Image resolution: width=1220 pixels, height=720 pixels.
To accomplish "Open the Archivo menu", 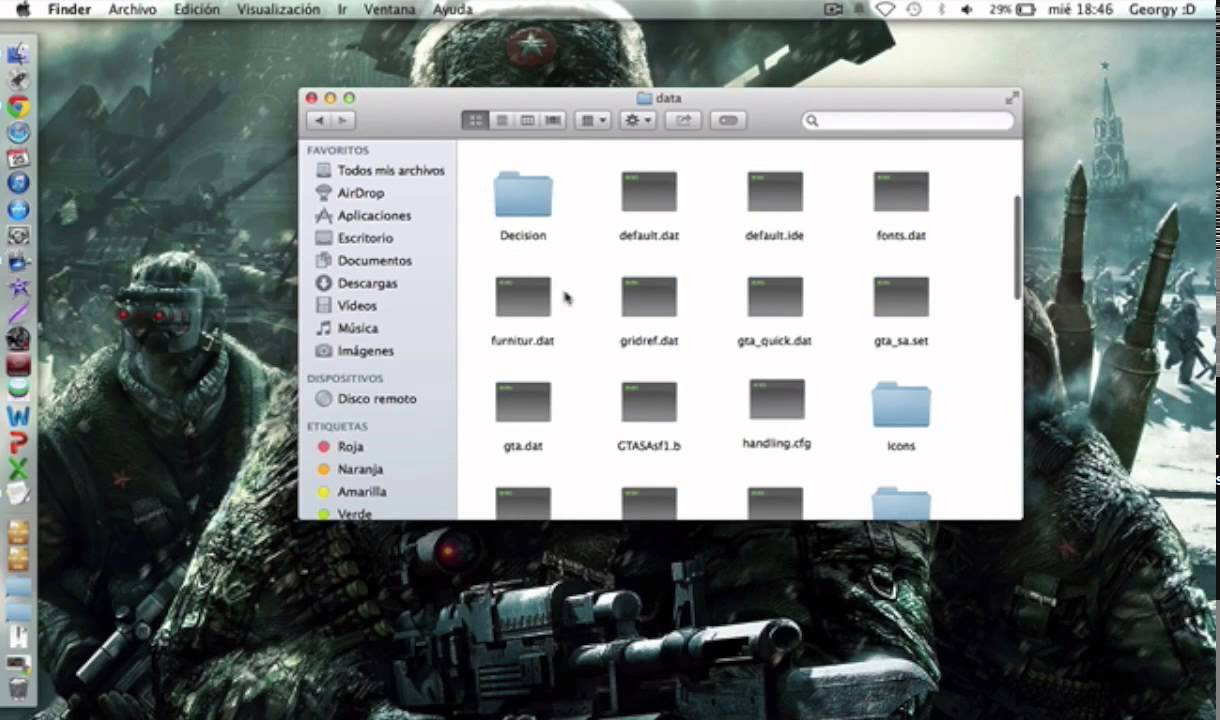I will tap(132, 9).
